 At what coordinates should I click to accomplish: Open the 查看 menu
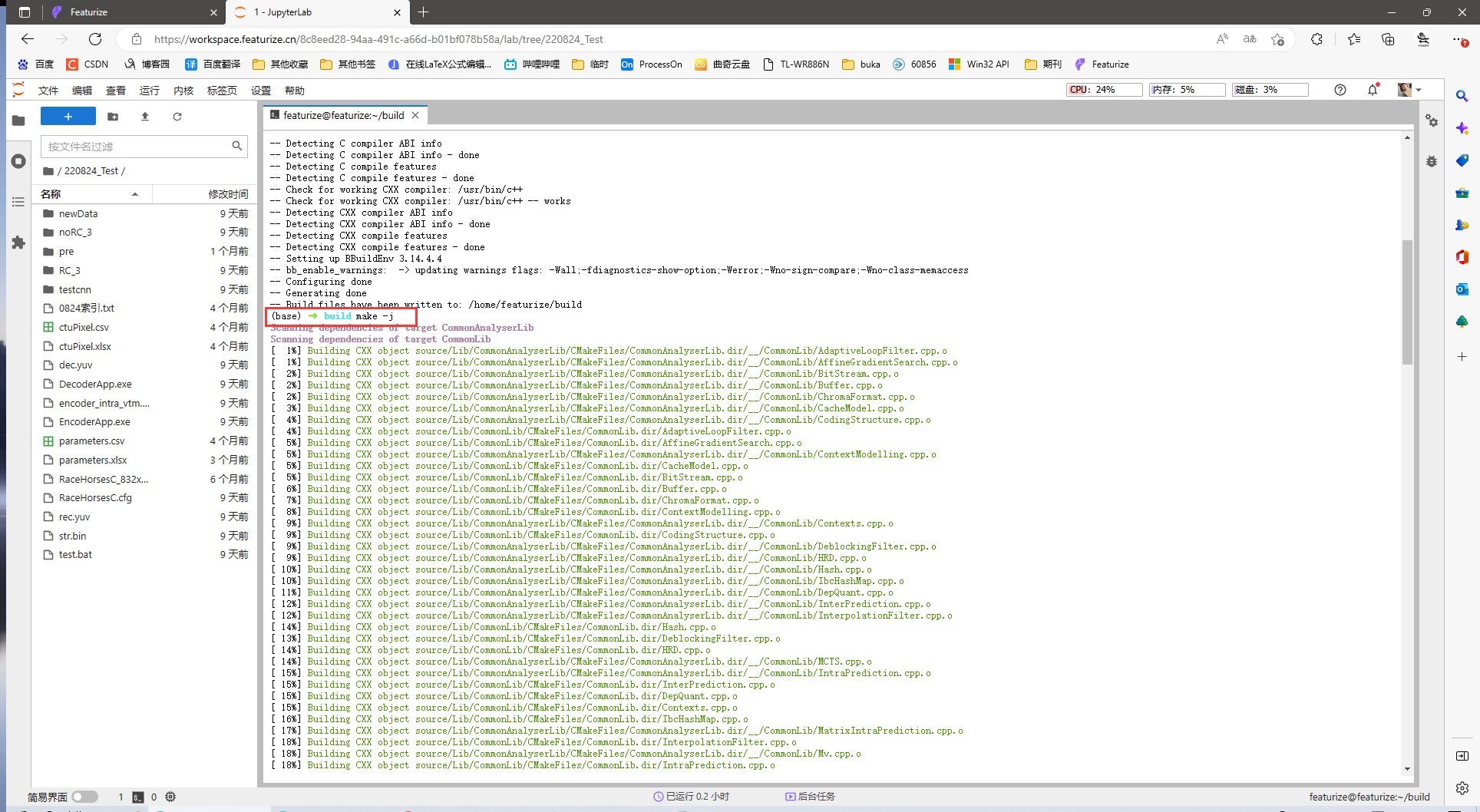(x=116, y=91)
